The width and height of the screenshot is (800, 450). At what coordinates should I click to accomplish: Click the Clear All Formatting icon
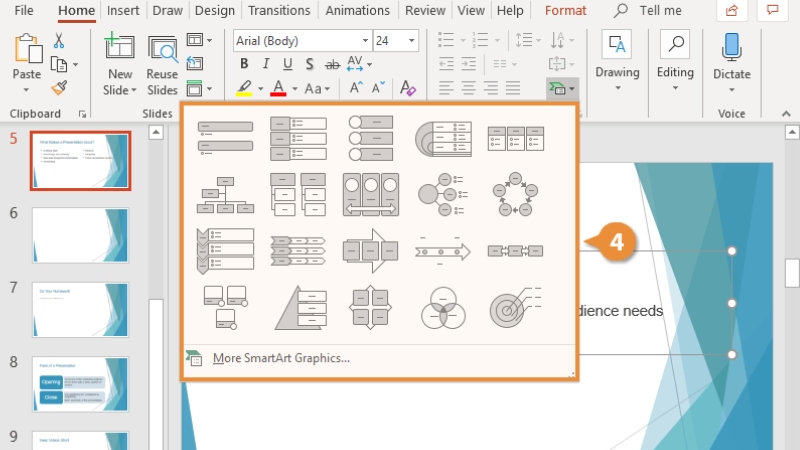[408, 88]
